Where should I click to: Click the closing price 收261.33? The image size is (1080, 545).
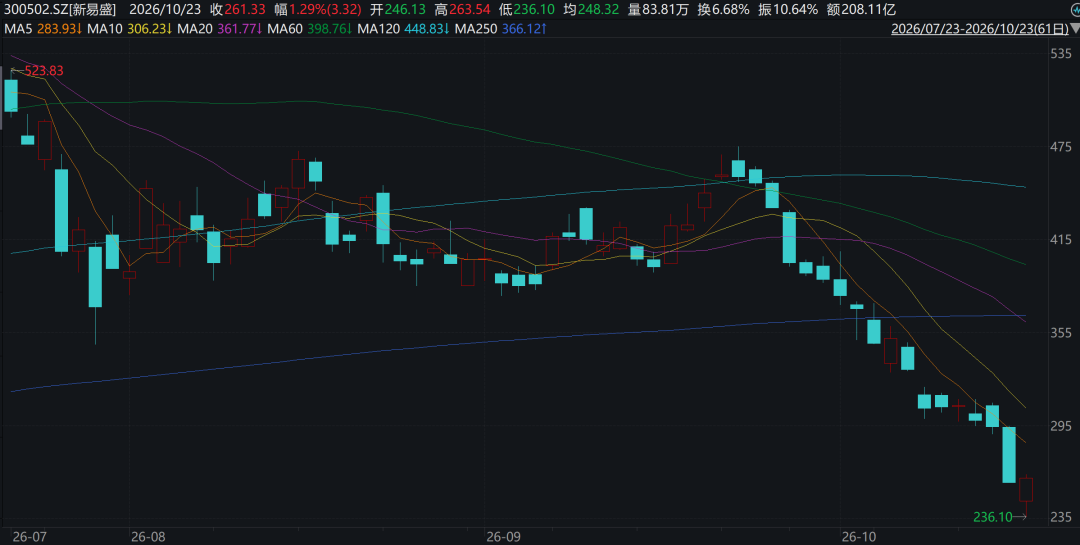coord(238,10)
